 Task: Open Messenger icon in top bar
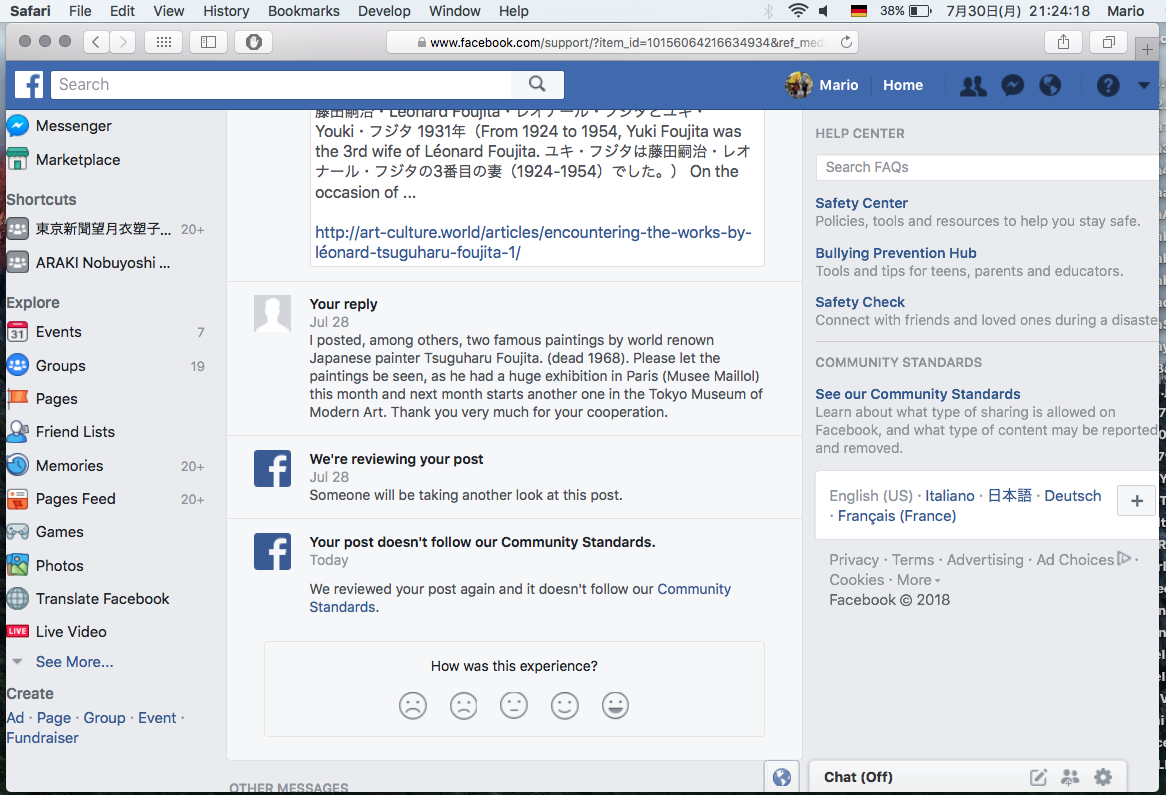pos(1012,86)
